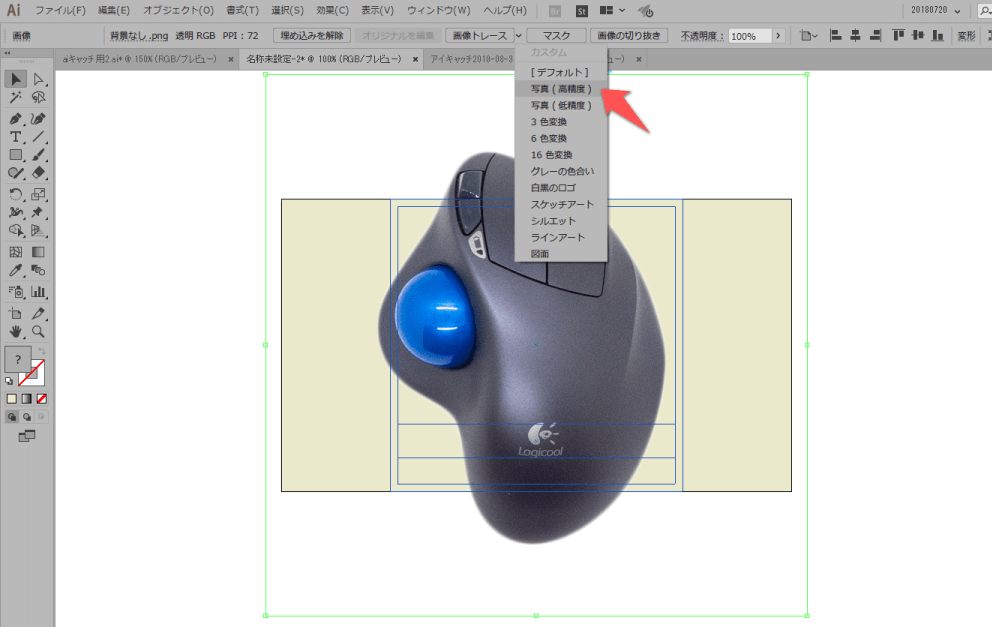This screenshot has width=992, height=627.
Task: Toggle Draw Behind mode
Action: point(27,417)
